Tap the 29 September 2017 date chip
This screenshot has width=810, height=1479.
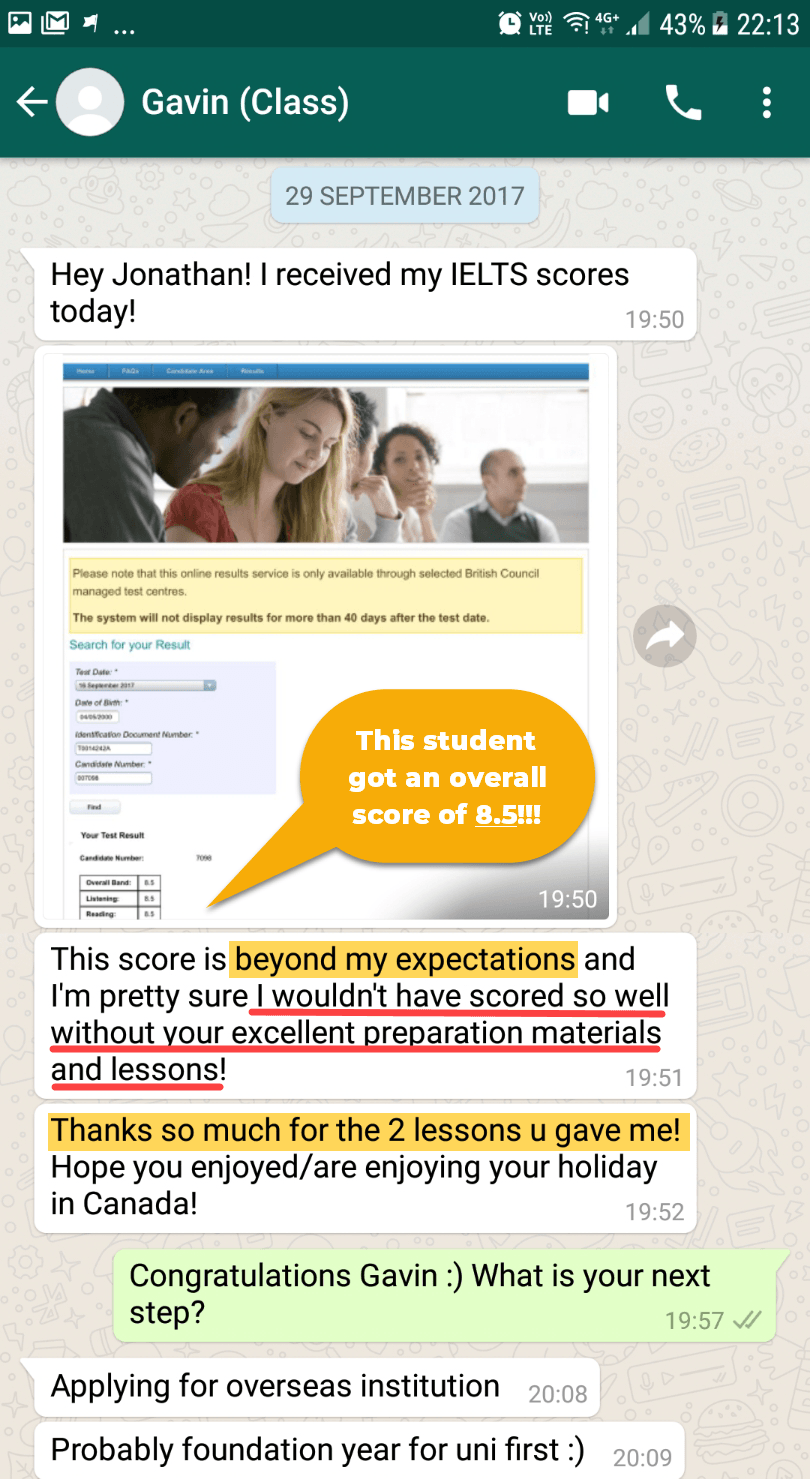404,195
